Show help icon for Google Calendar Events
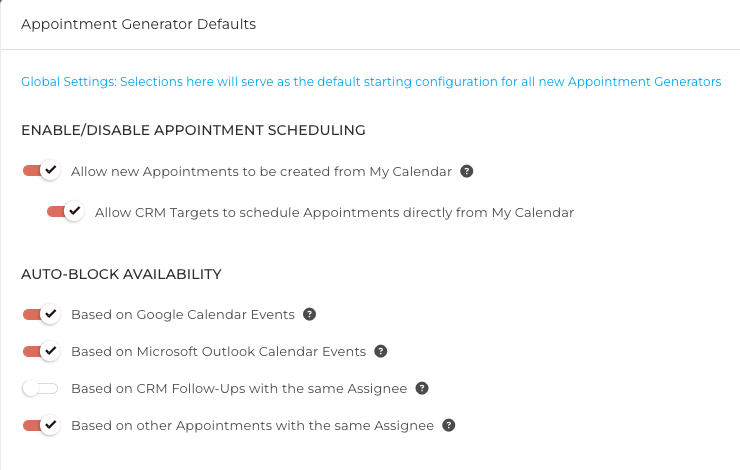 (309, 314)
